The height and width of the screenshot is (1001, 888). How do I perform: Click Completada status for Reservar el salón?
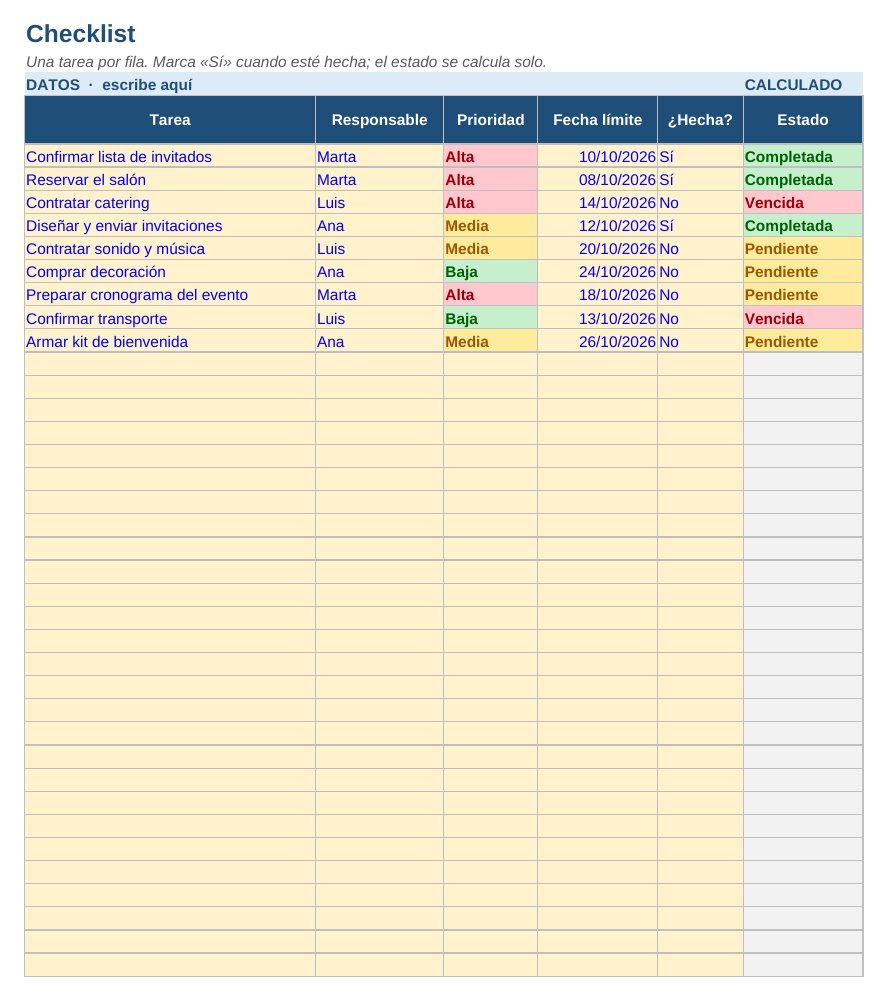[x=803, y=179]
